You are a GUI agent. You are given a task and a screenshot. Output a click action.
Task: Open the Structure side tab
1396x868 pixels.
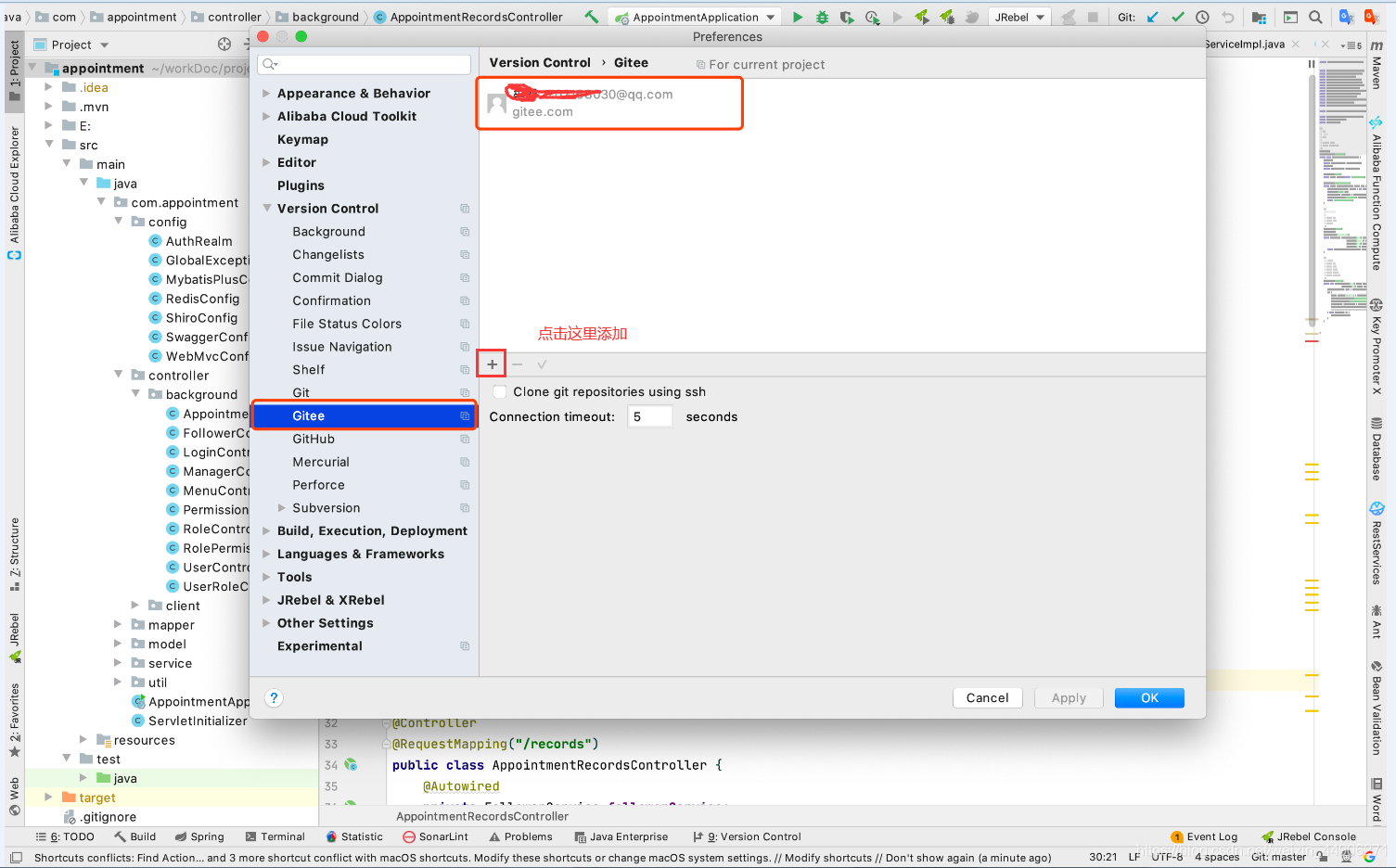click(x=14, y=555)
